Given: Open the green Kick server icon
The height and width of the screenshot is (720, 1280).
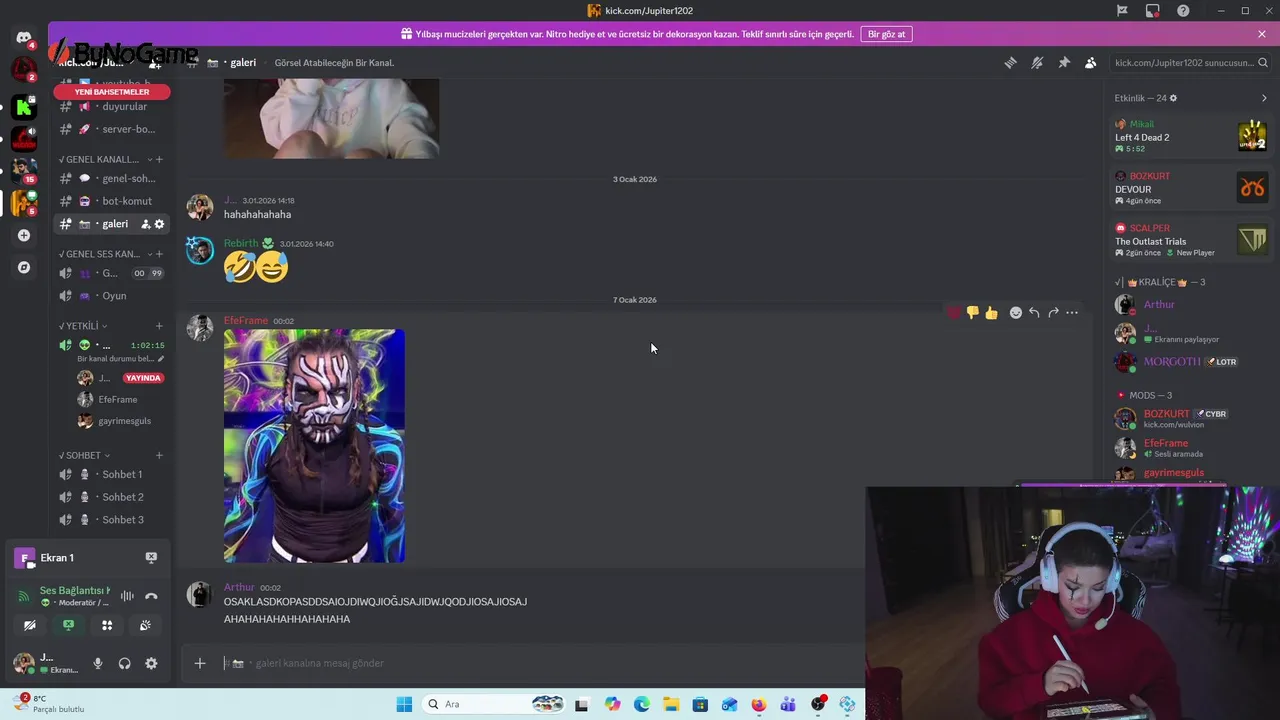Looking at the screenshot, I should (24, 106).
